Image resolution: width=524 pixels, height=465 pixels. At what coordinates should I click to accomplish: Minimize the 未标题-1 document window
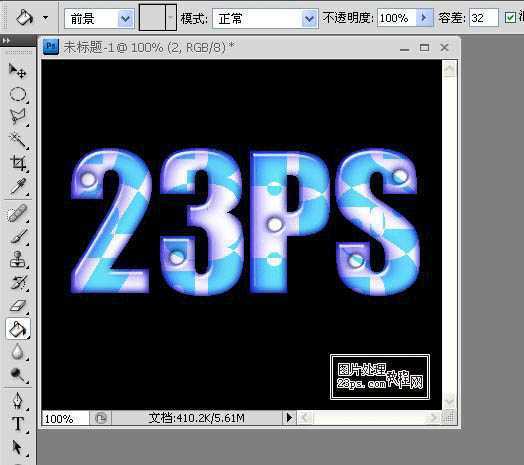pyautogui.click(x=405, y=48)
